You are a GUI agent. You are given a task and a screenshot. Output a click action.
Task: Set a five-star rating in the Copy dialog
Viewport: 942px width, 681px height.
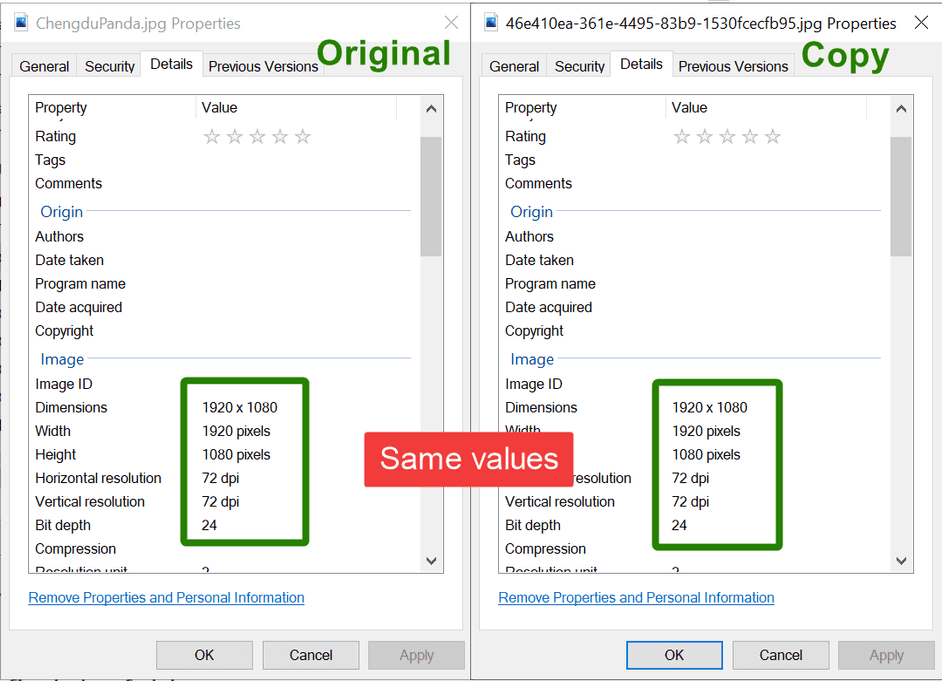point(773,136)
